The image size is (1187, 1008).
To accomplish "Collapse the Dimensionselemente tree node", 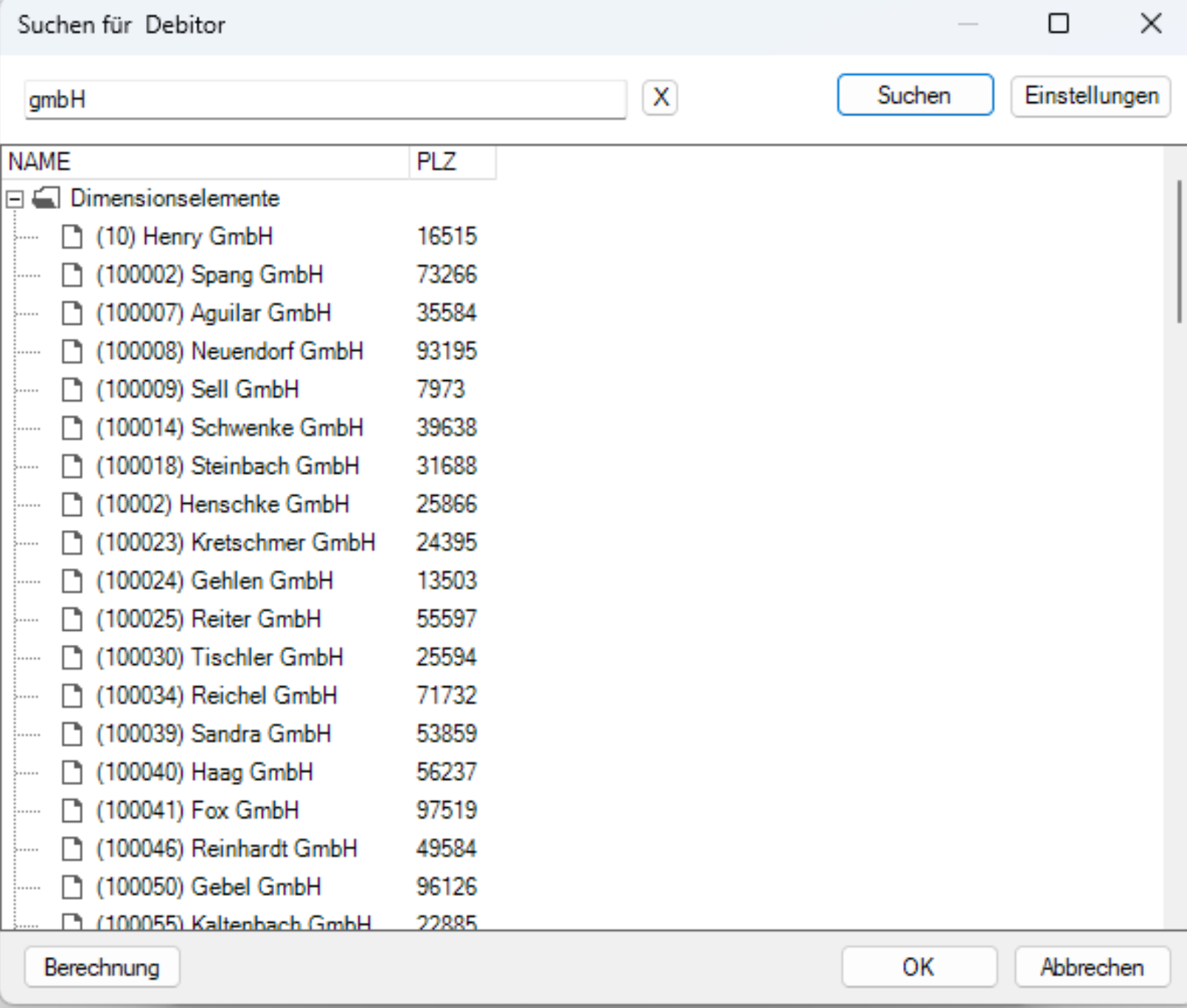I will 15,199.
